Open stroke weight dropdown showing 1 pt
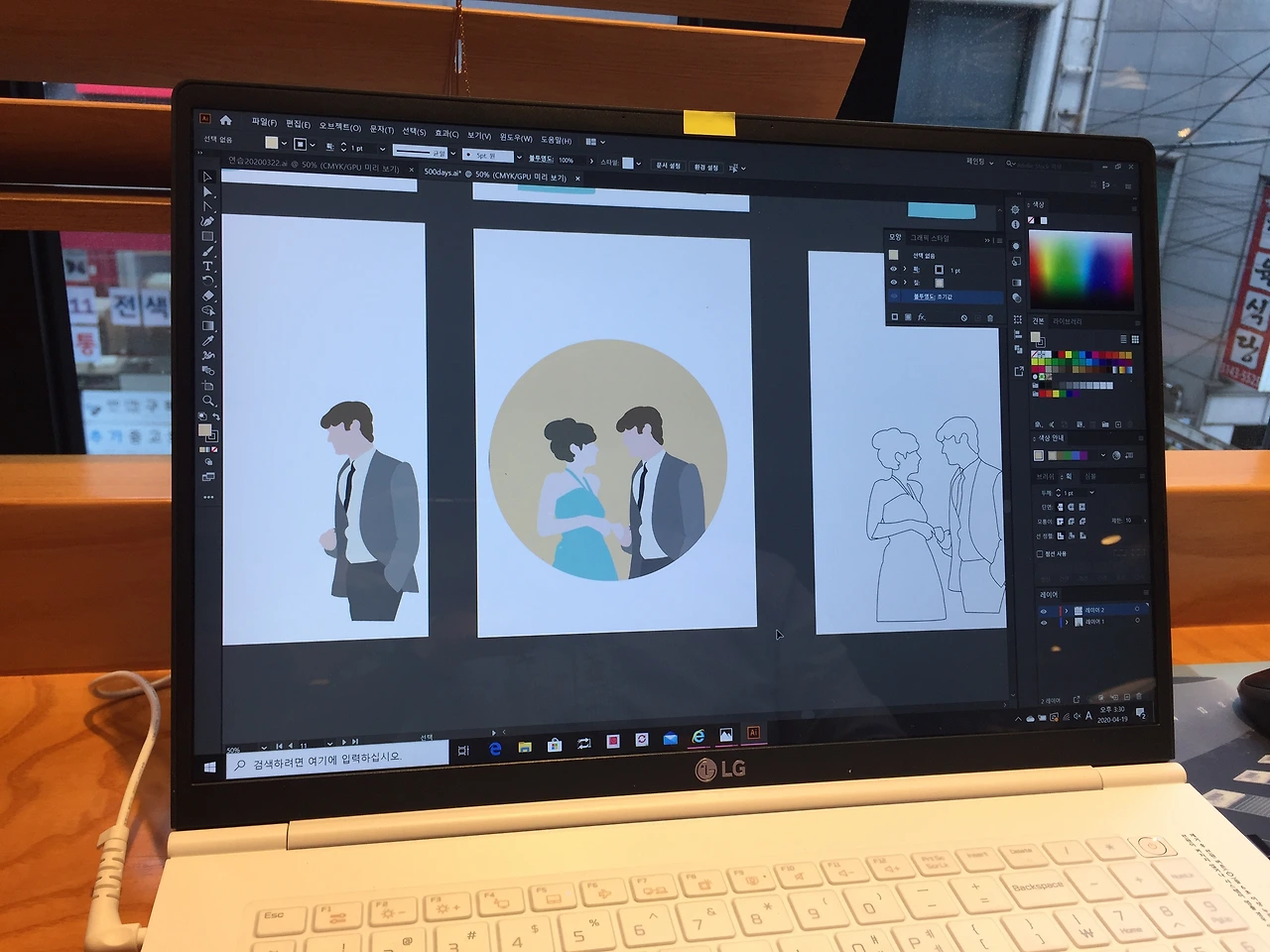The width and height of the screenshot is (1270, 952). point(382,149)
